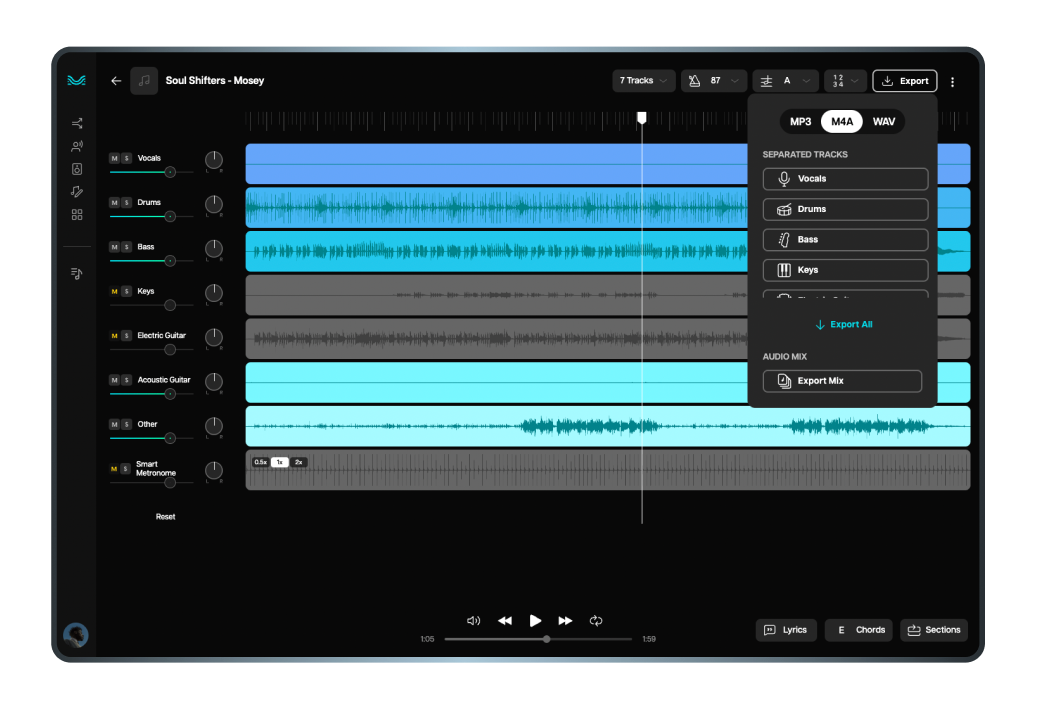
Task: Open the 87 BPM metronome dropdown
Action: pyautogui.click(x=714, y=81)
